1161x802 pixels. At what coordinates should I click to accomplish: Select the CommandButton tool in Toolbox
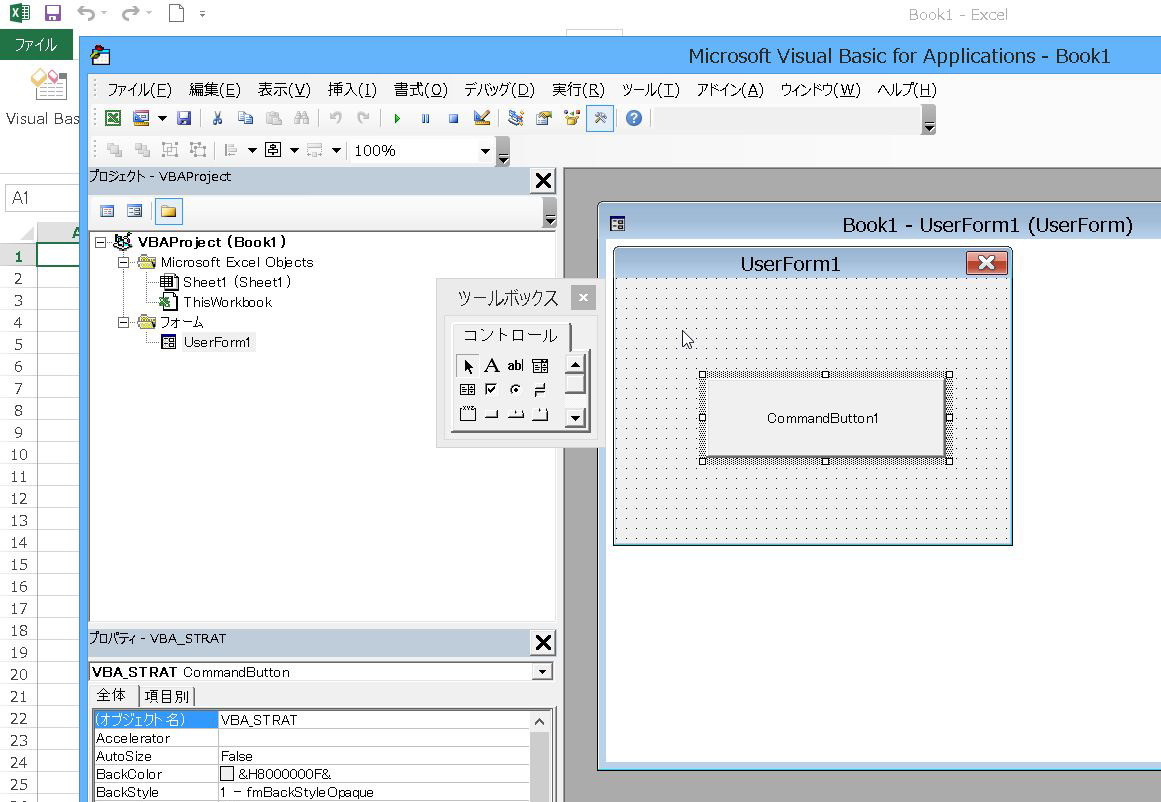[492, 414]
